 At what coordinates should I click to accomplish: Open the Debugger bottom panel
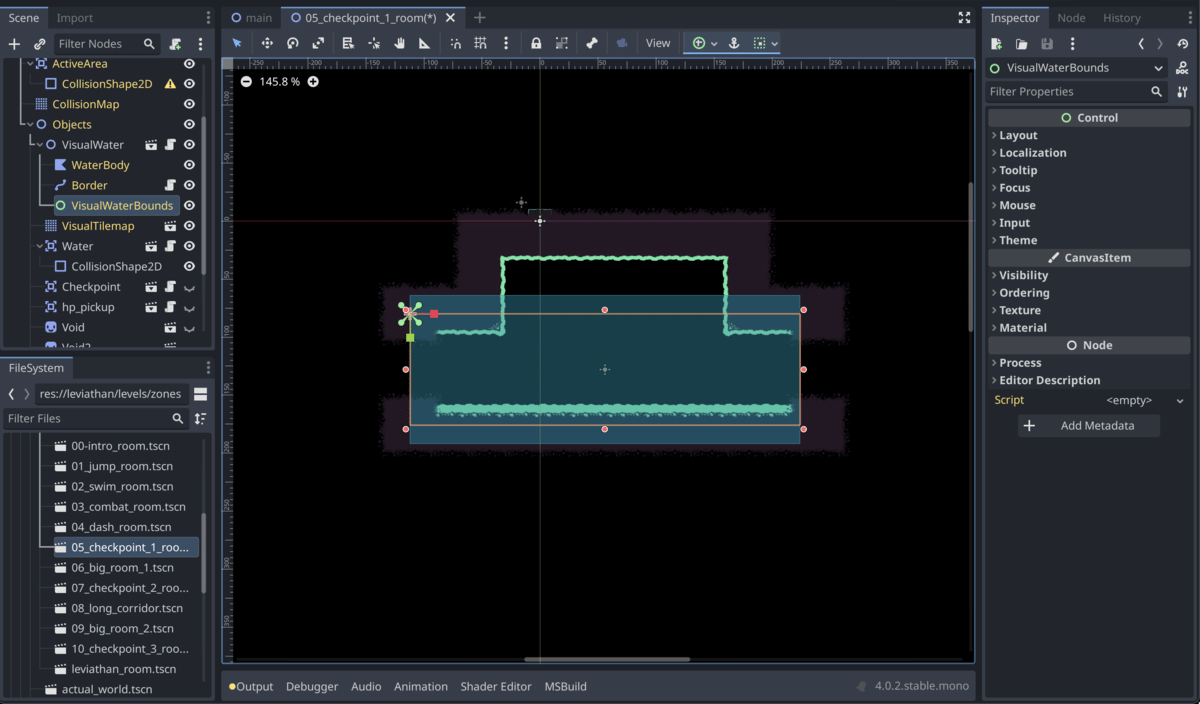[312, 686]
